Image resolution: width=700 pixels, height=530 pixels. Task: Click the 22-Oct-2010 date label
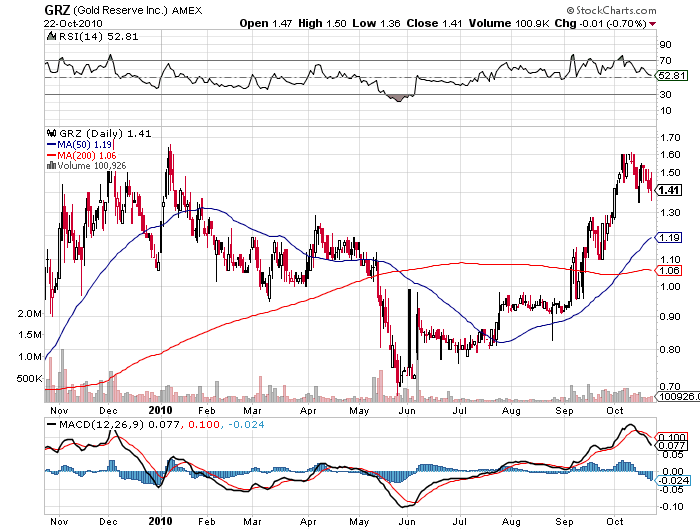[73, 24]
